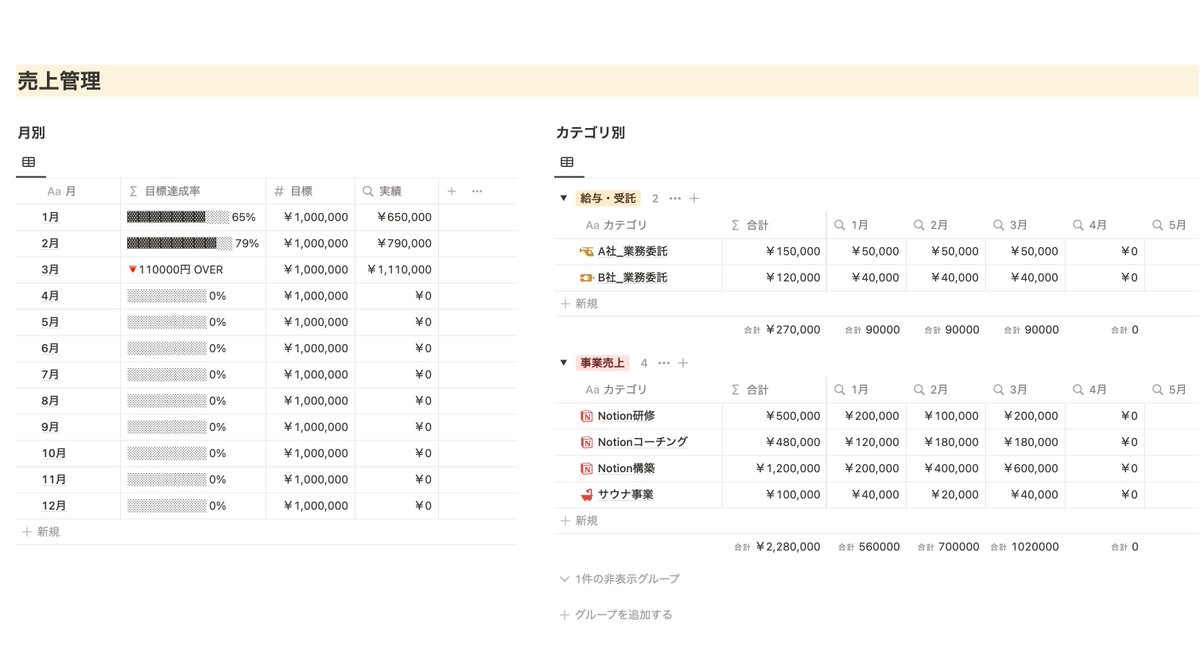The height and width of the screenshot is (671, 1200).
Task: Add an entry with plus beside 事業売上 group
Action: point(683,362)
